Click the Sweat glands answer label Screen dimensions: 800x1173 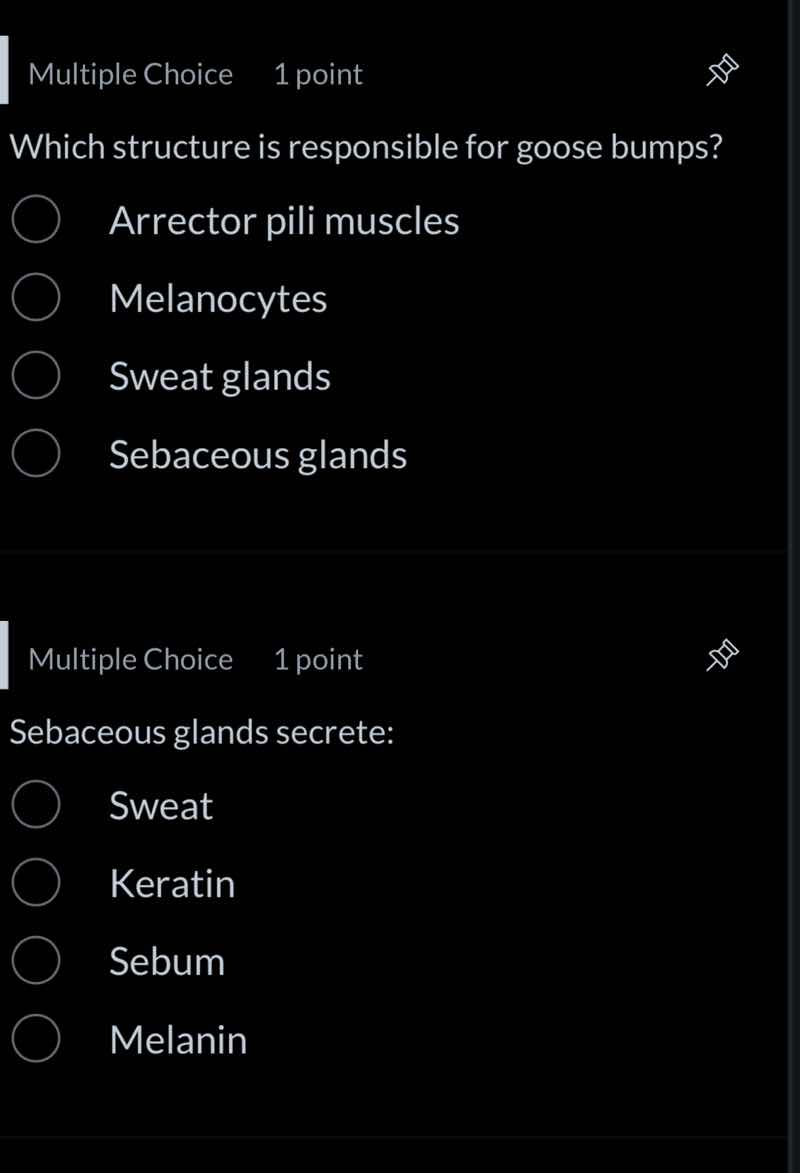pyautogui.click(x=220, y=377)
